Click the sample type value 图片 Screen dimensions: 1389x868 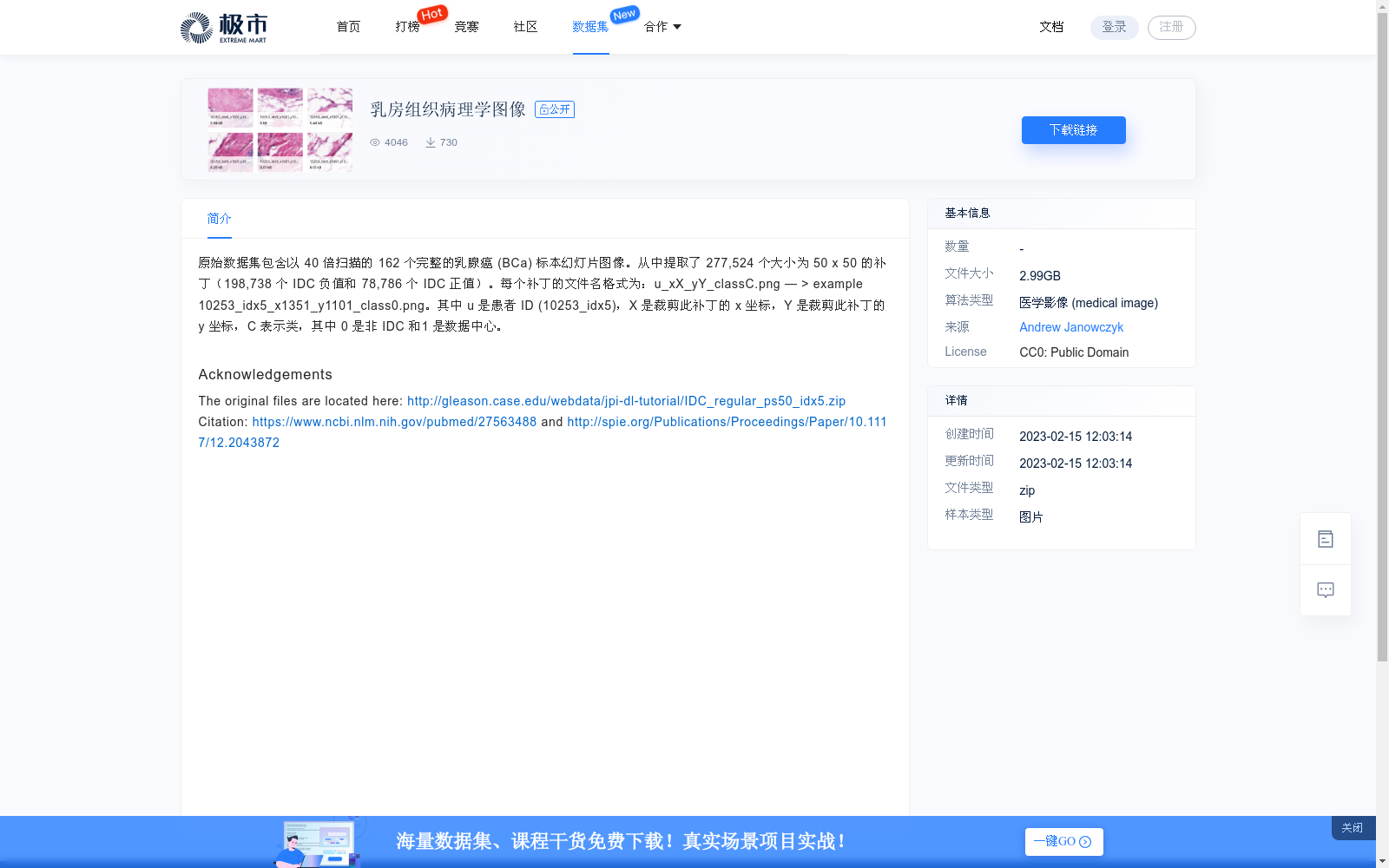click(x=1031, y=517)
